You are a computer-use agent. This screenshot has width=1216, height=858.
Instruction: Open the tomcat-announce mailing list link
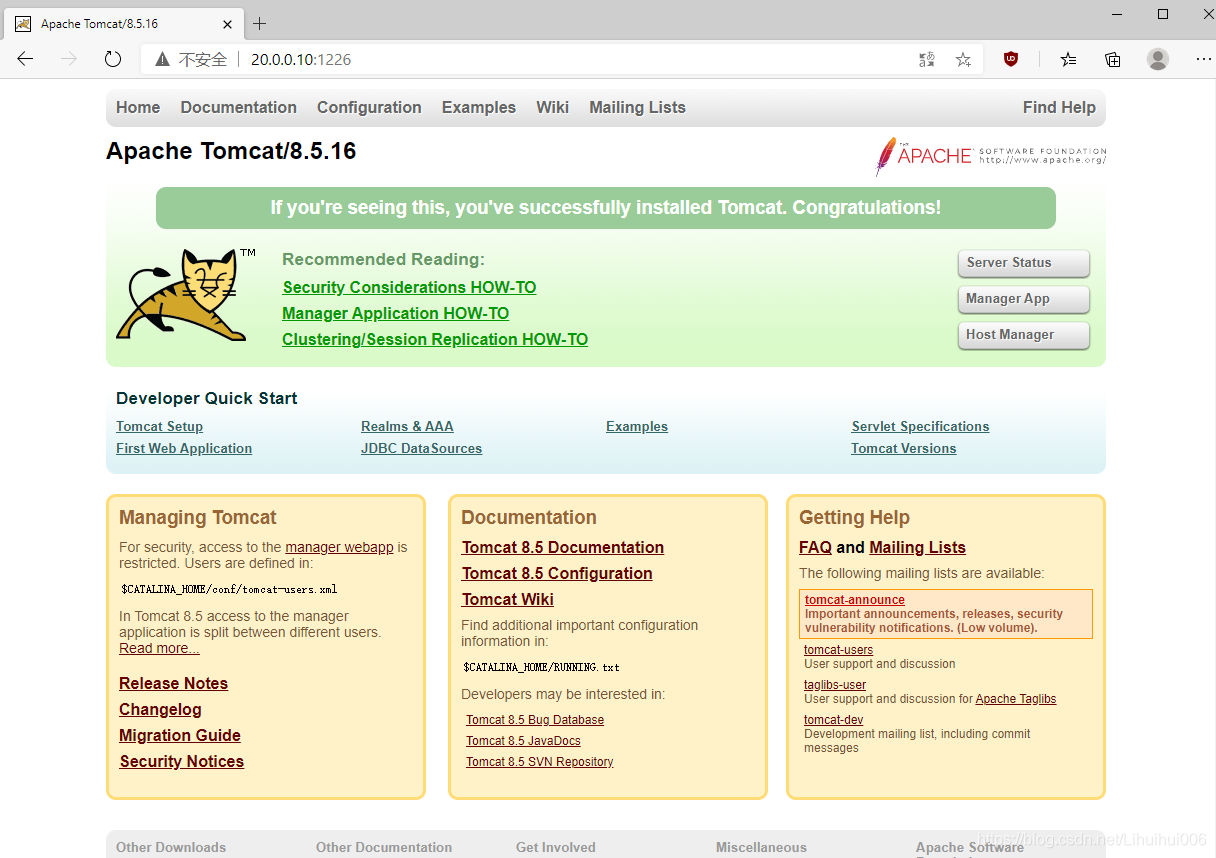click(855, 600)
